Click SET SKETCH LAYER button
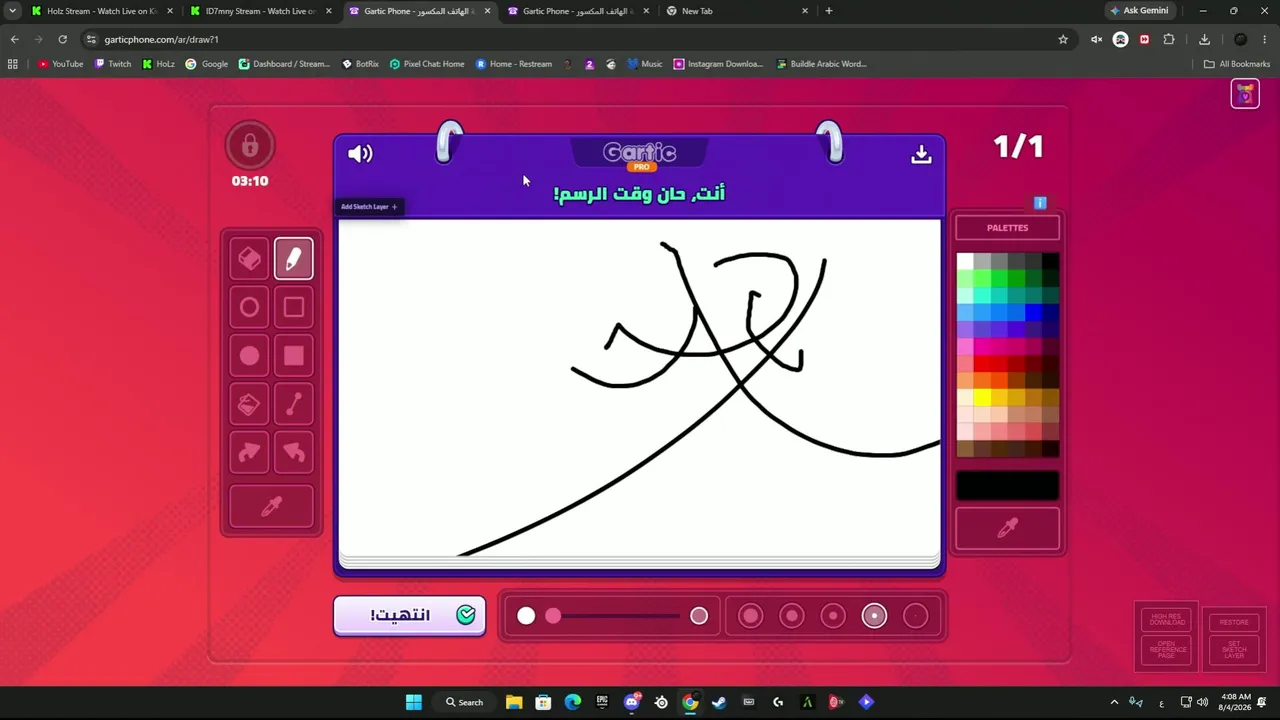Screen dimensions: 1280x720 (x=1234, y=650)
